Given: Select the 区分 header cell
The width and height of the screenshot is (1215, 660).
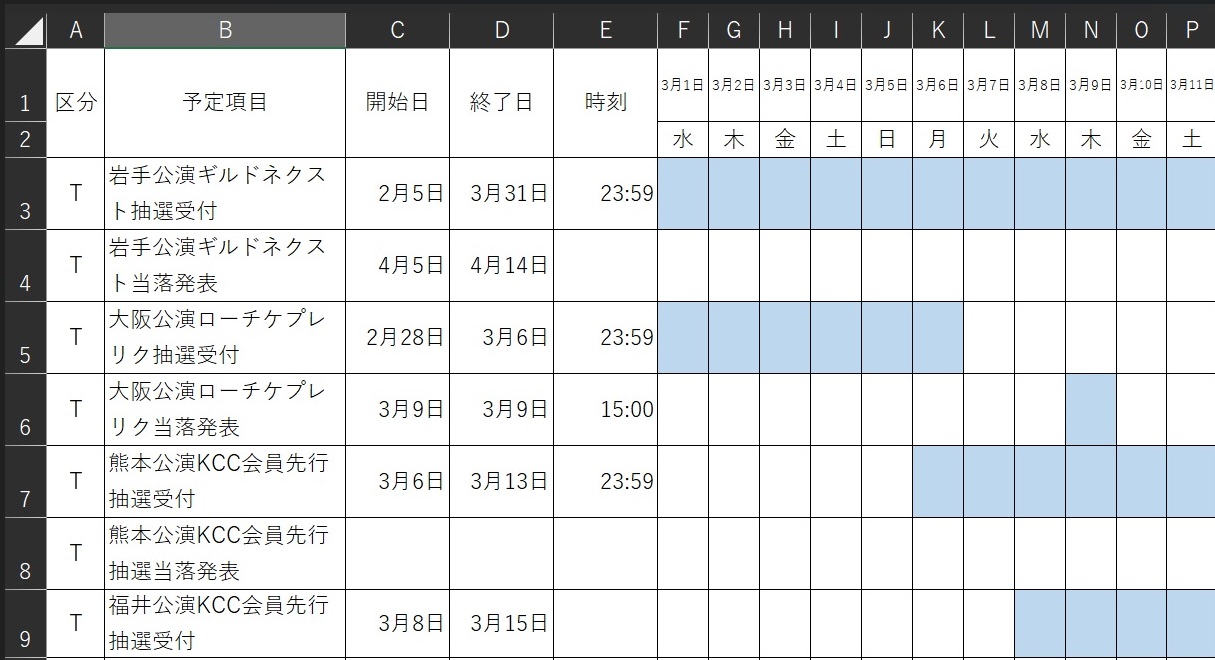Looking at the screenshot, I should pos(76,103).
